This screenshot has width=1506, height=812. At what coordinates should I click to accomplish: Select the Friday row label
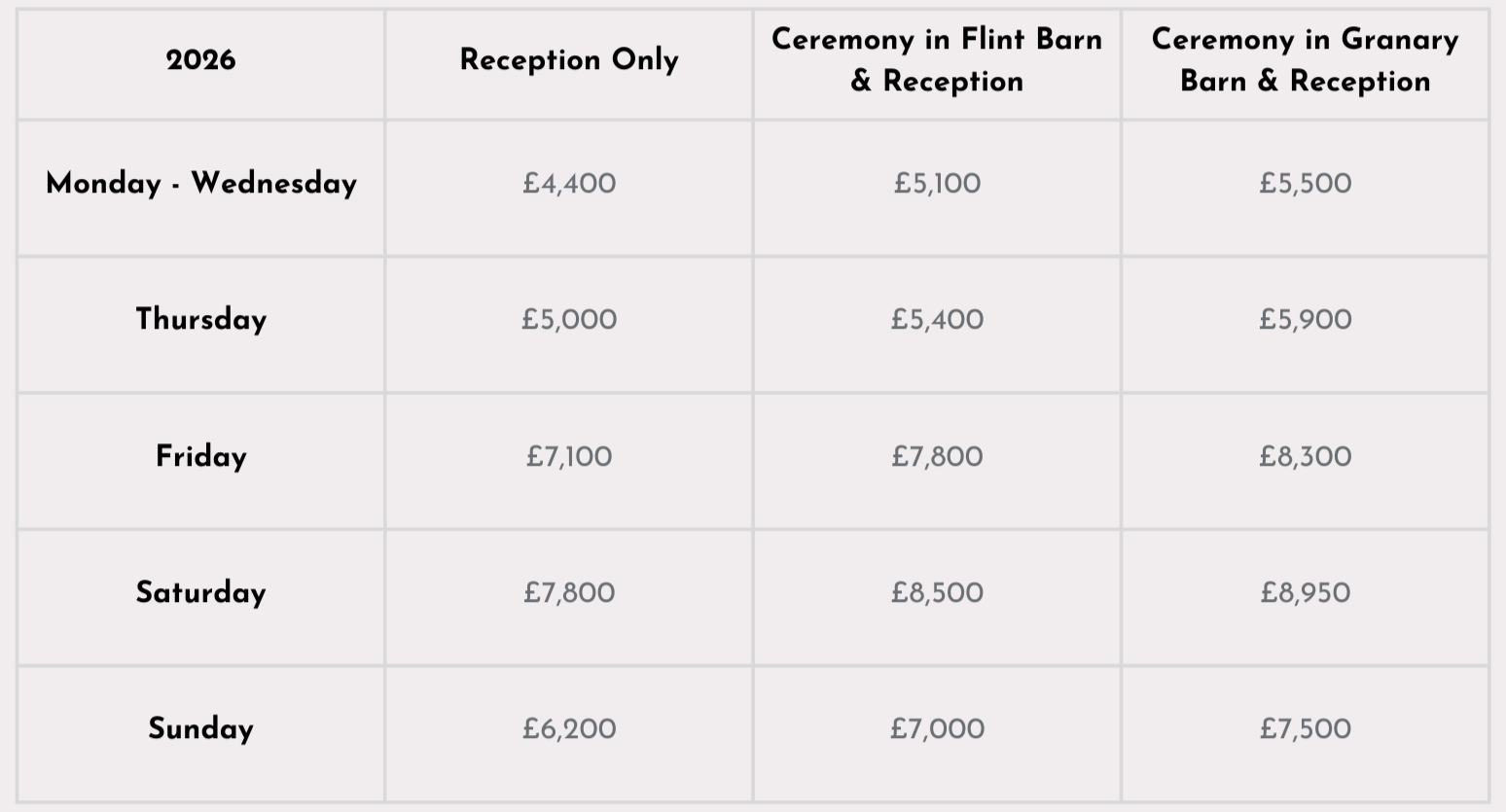coord(201,457)
